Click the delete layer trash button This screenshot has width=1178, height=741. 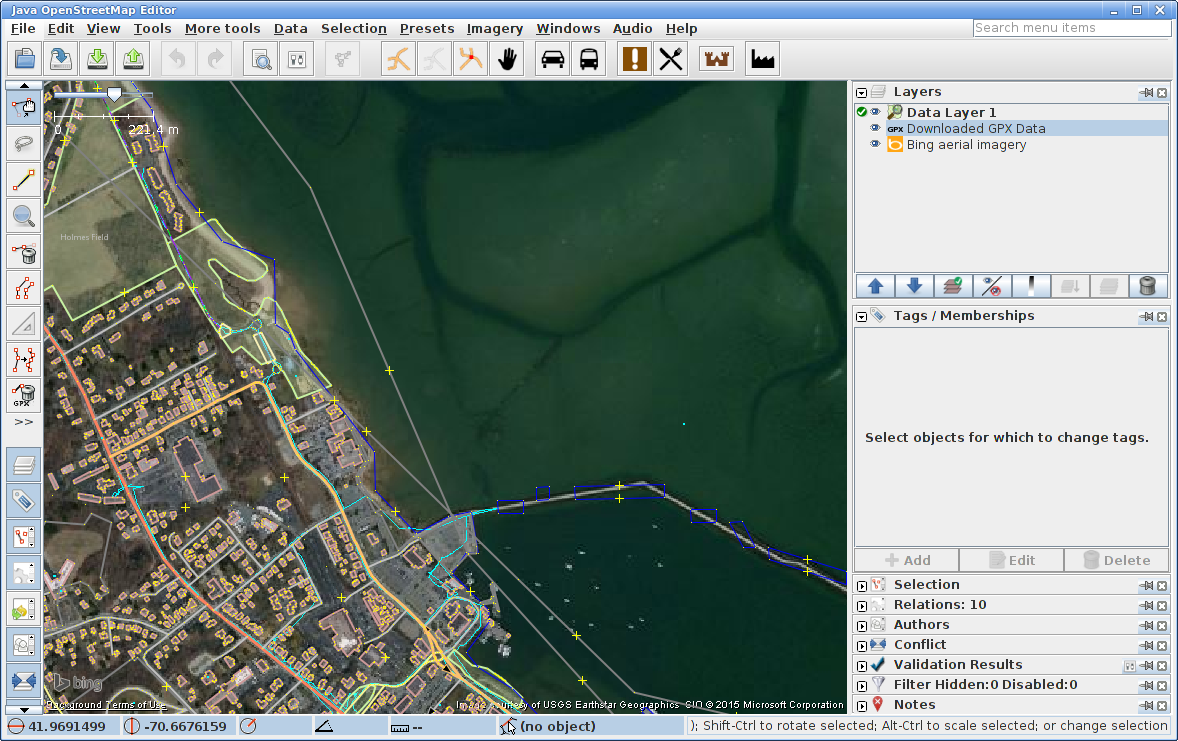(x=1147, y=286)
